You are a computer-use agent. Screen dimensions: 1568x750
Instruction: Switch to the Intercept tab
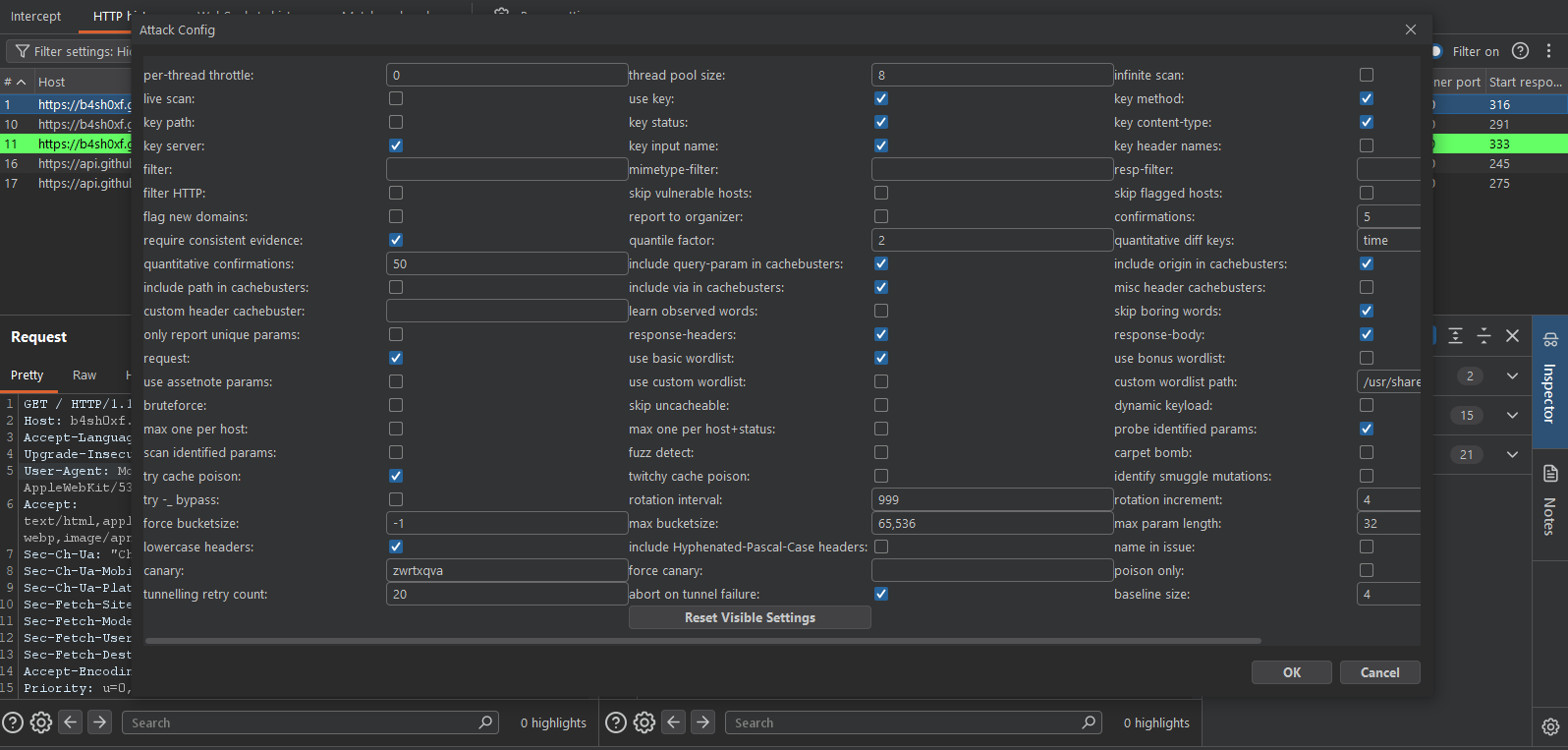(x=35, y=16)
